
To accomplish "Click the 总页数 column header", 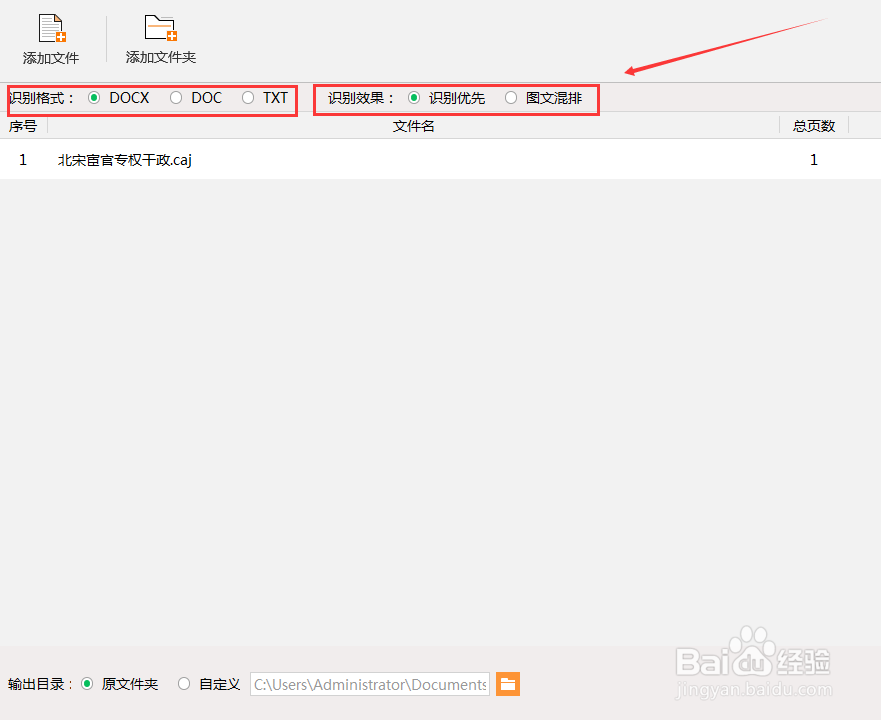I will [x=813, y=125].
